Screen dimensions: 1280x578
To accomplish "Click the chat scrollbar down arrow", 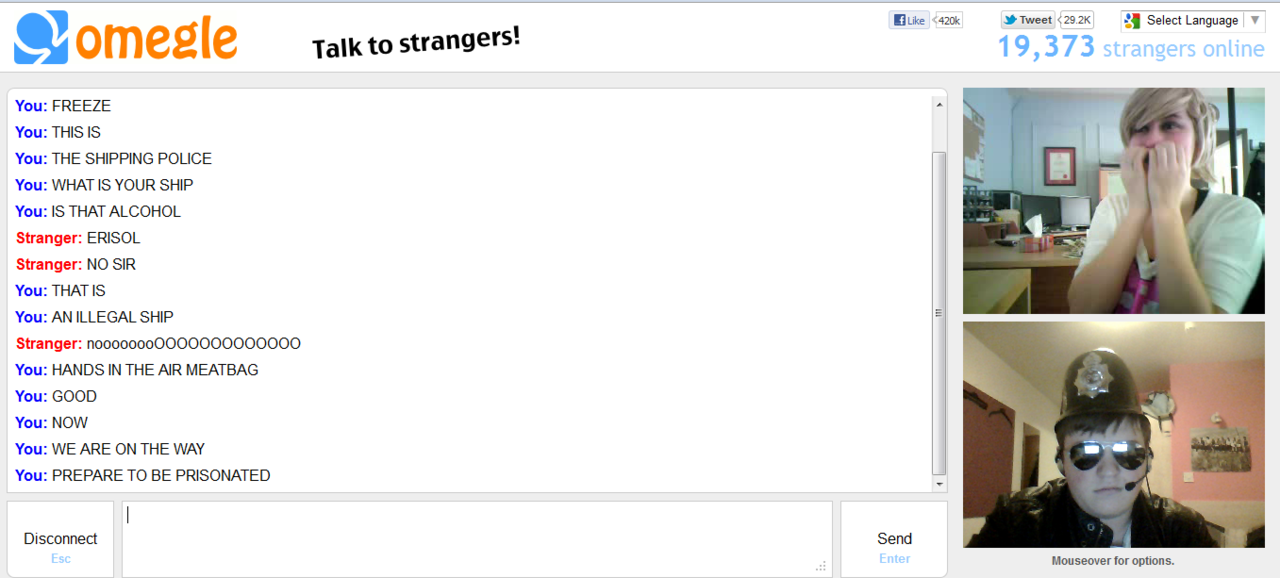I will (939, 484).
